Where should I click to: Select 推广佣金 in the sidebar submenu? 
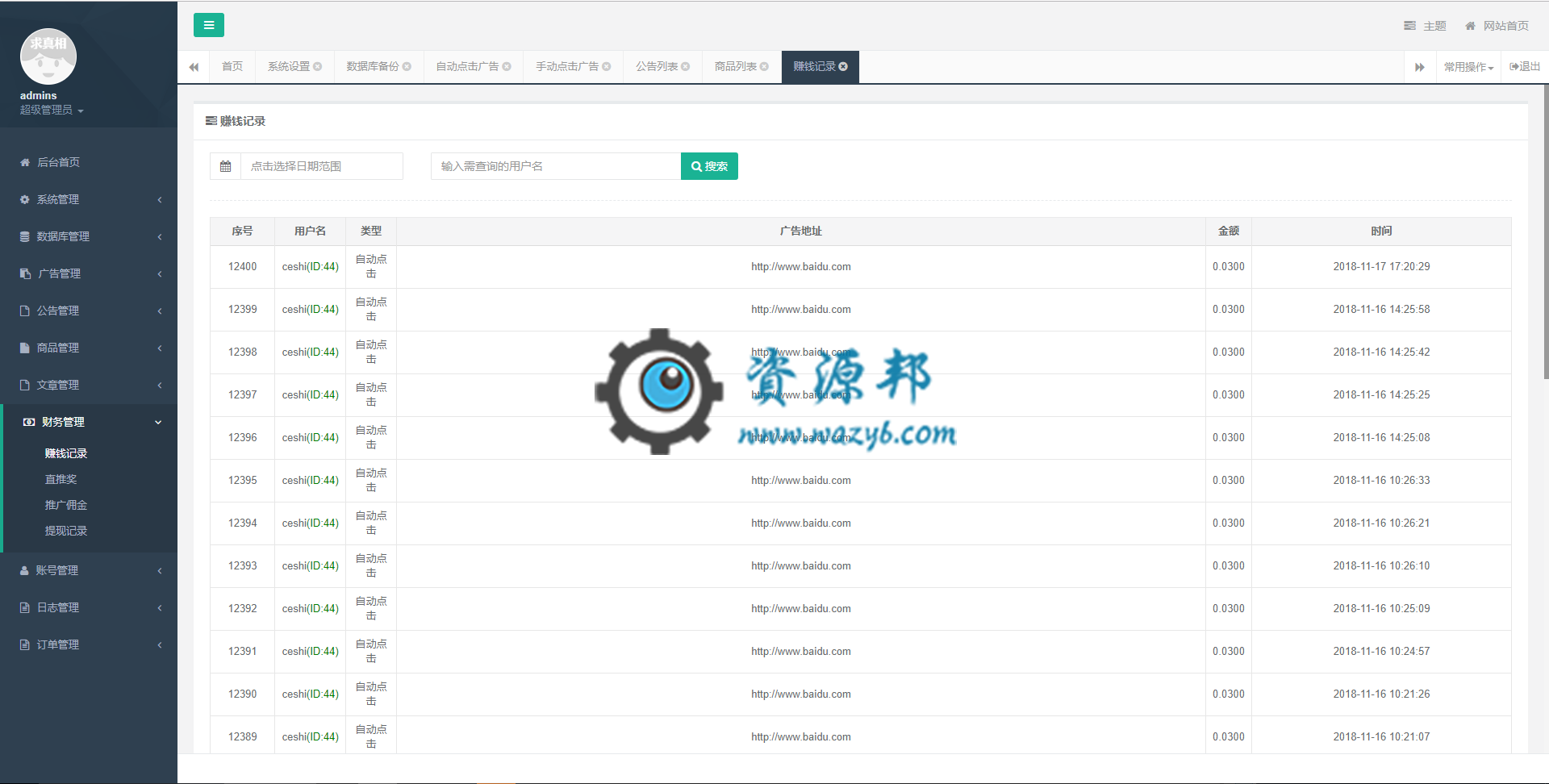click(66, 505)
